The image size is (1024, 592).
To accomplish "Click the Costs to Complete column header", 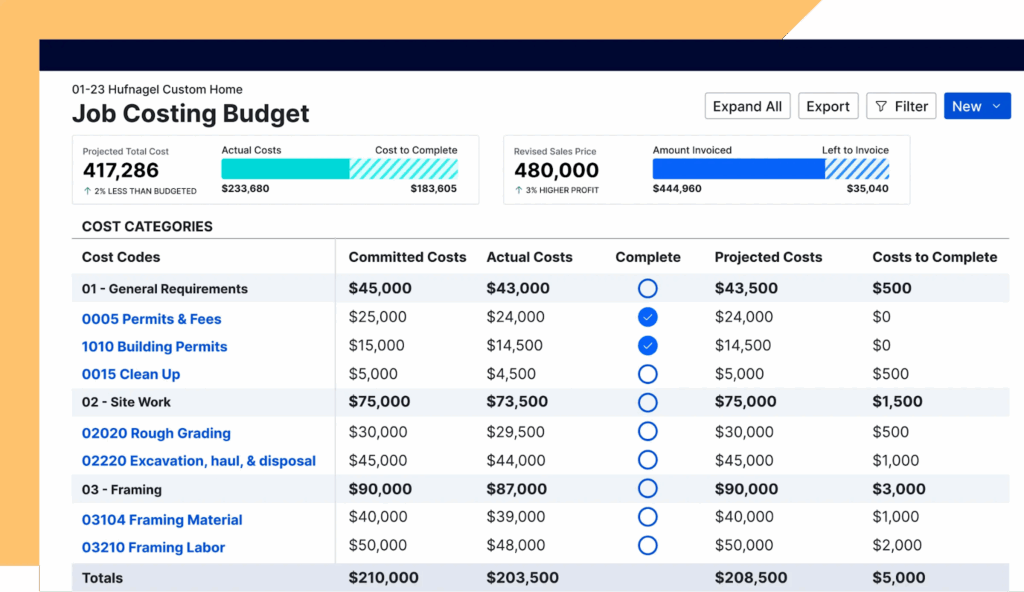I will (934, 257).
